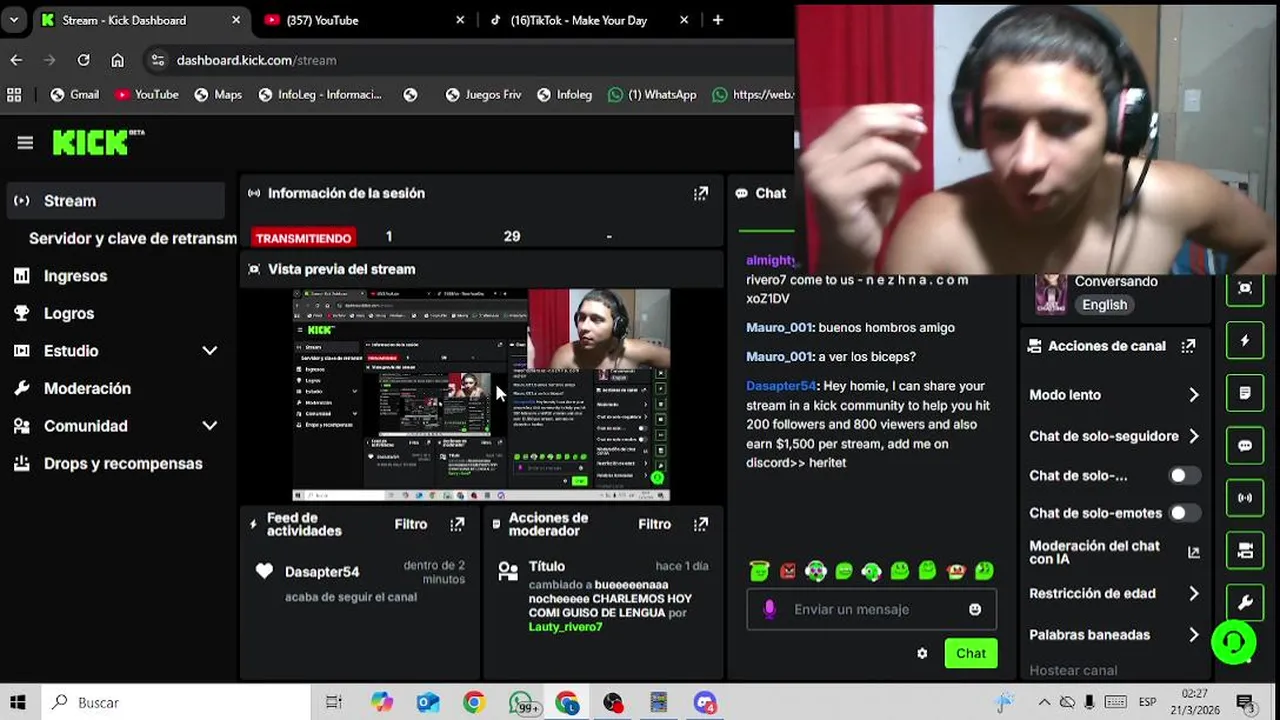1280x720 pixels.
Task: Click the chat bubble icon in right rail
Action: (1245, 445)
